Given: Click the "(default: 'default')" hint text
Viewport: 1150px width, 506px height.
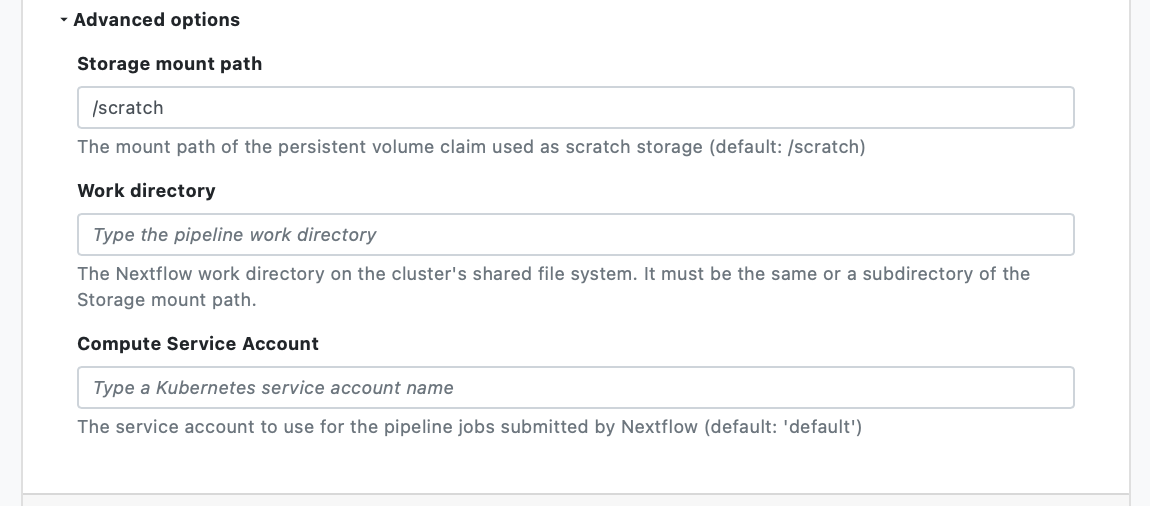Looking at the screenshot, I should pos(783,427).
